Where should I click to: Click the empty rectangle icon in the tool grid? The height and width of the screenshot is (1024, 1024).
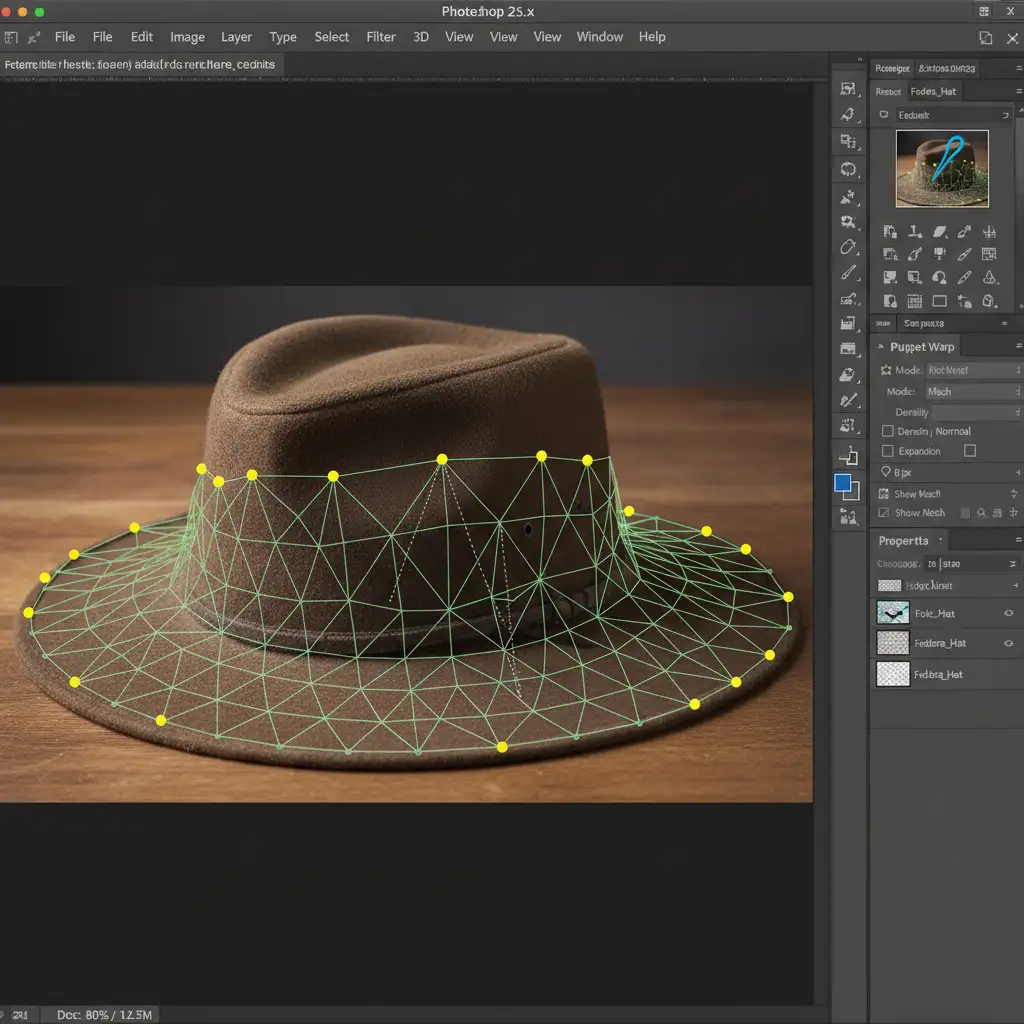pyautogui.click(x=939, y=301)
